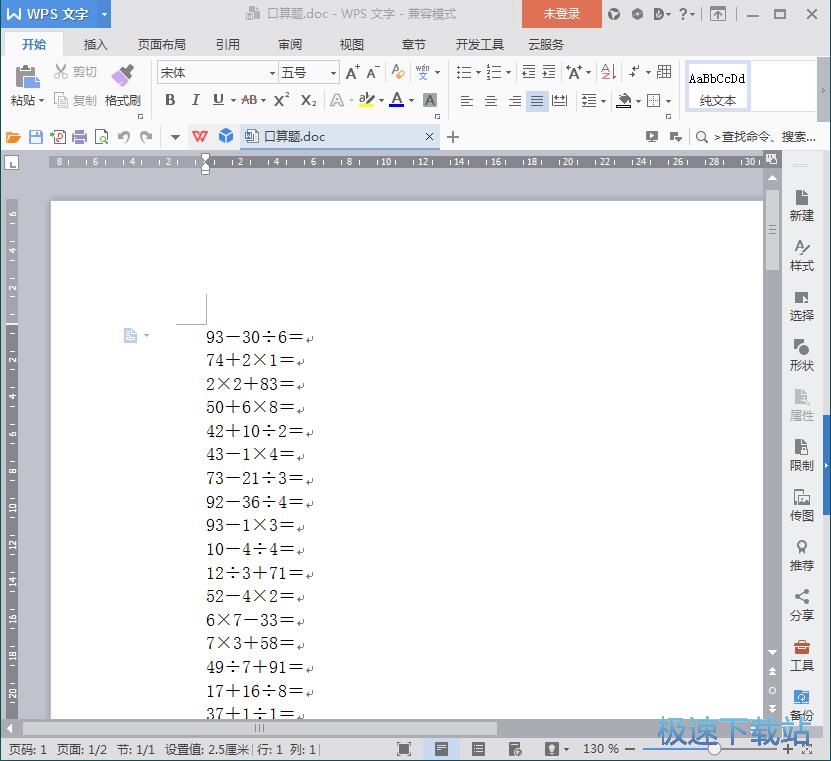831x761 pixels.
Task: Open the sort icon in the ribbon
Action: 608,72
